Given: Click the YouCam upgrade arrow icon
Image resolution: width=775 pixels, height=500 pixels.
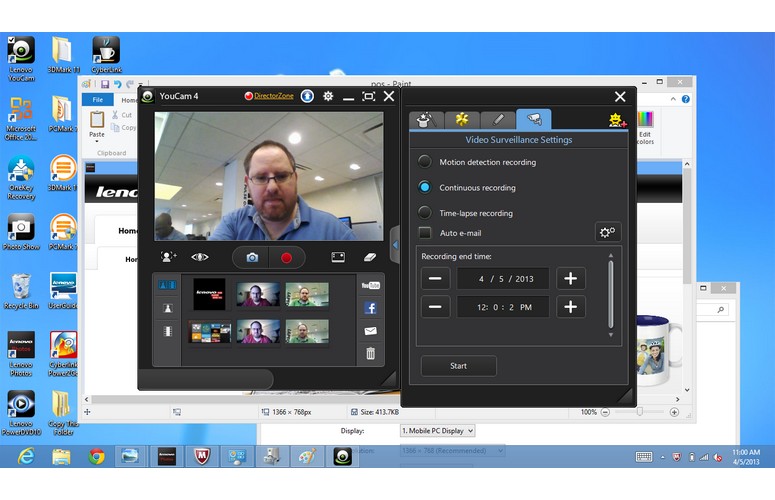Looking at the screenshot, I should click(307, 96).
